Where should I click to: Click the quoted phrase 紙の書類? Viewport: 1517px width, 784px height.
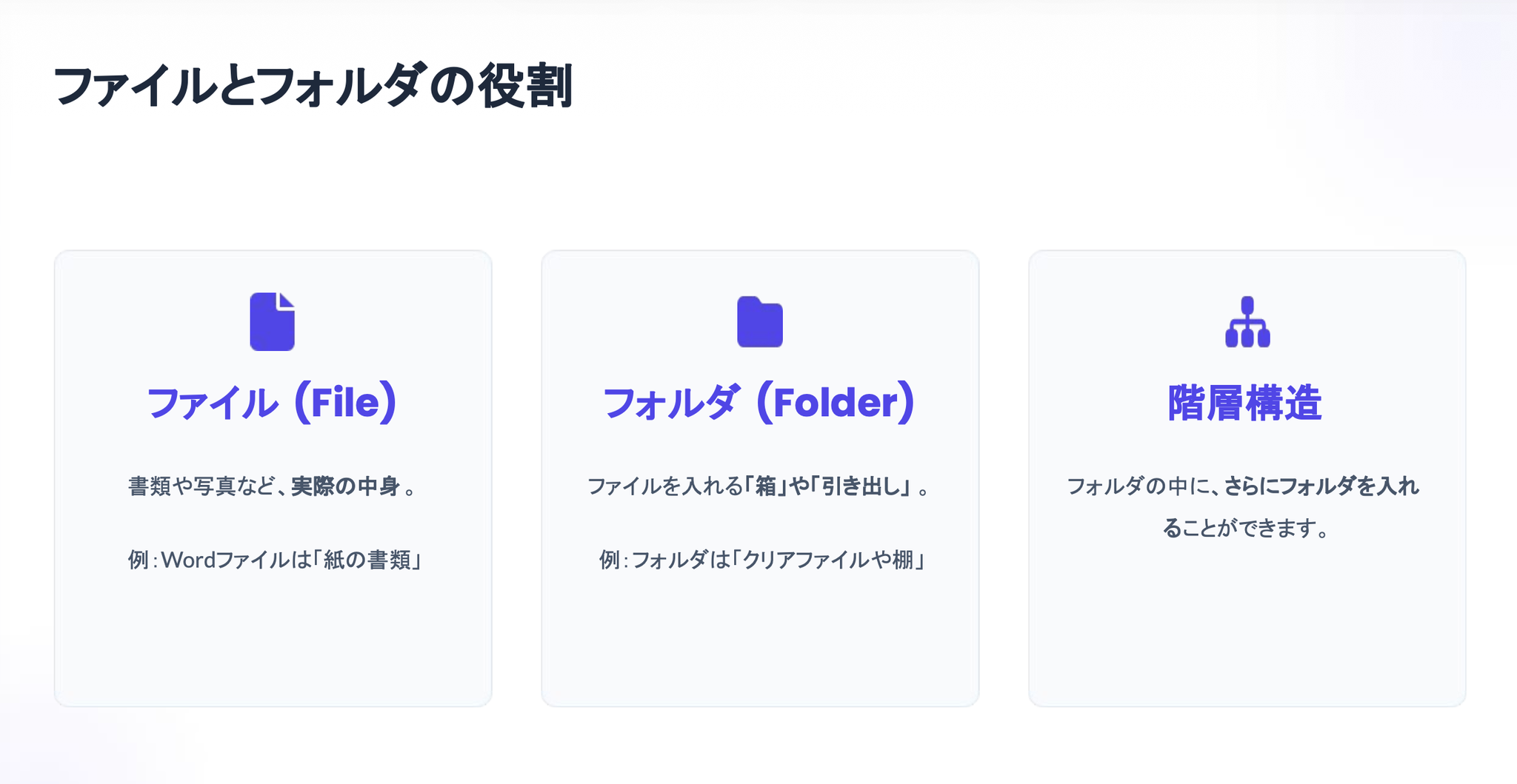pos(367,560)
